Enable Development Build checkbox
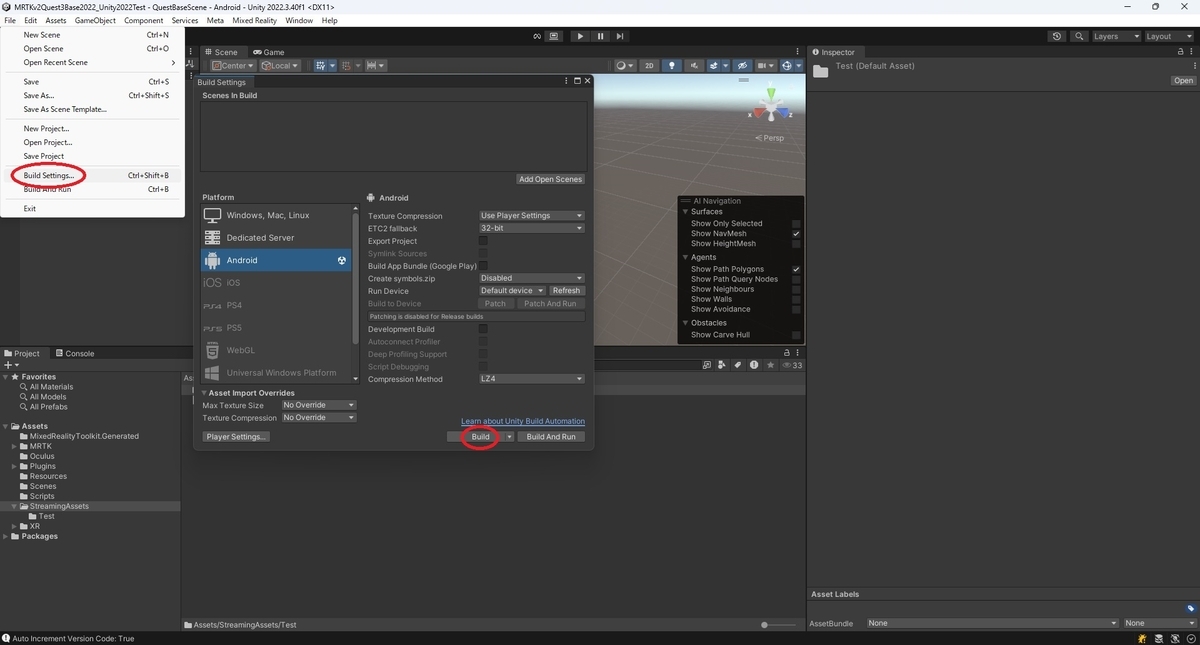Screen dimensions: 1200x645 [484, 329]
